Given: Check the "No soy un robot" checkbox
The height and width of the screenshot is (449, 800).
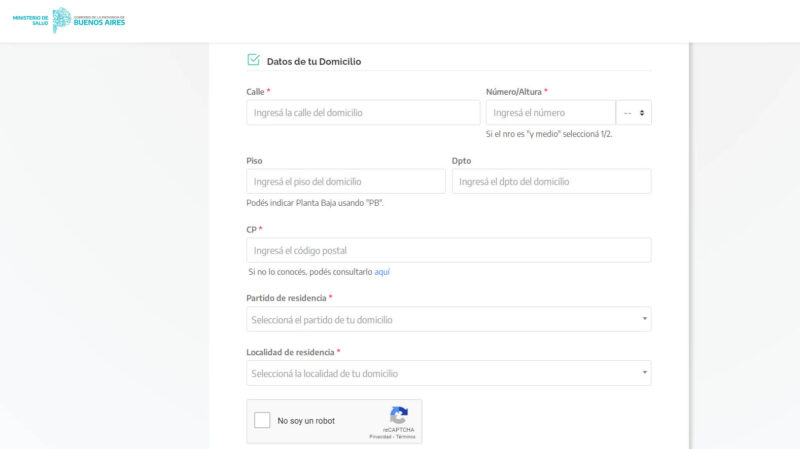Looking at the screenshot, I should 262,421.
